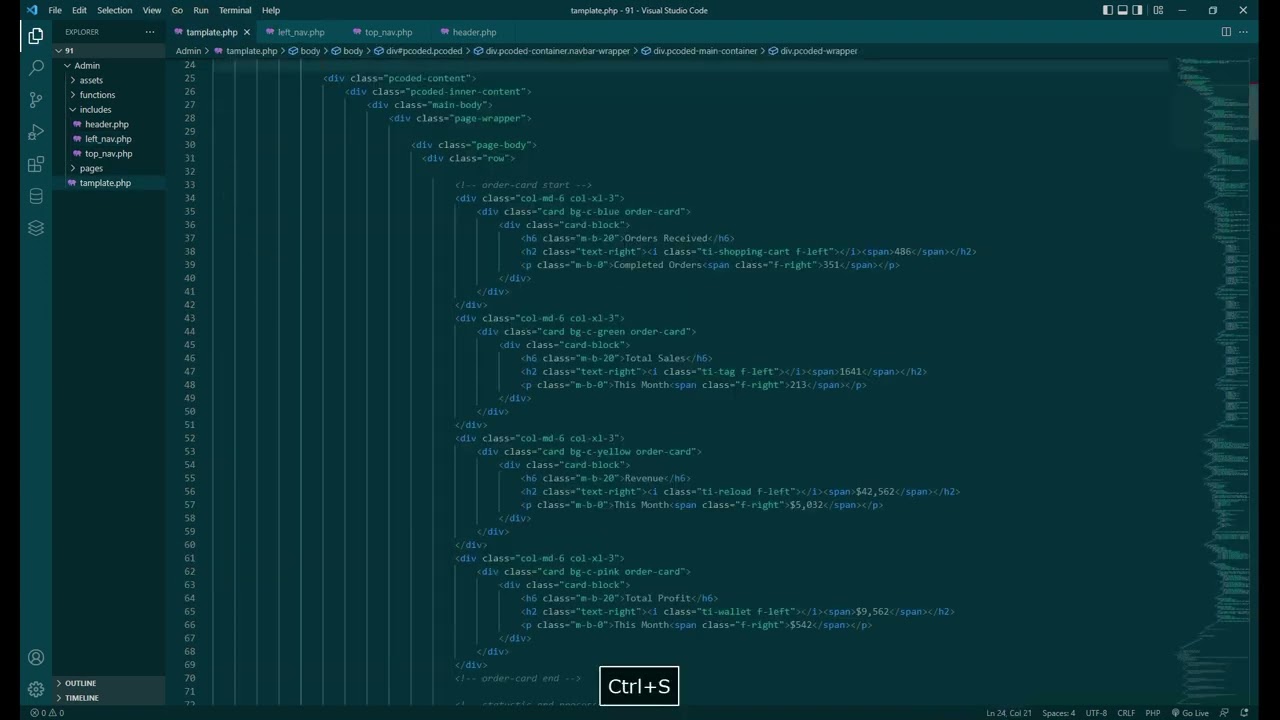Image resolution: width=1280 pixels, height=720 pixels.
Task: Open the Selection menu
Action: click(114, 10)
